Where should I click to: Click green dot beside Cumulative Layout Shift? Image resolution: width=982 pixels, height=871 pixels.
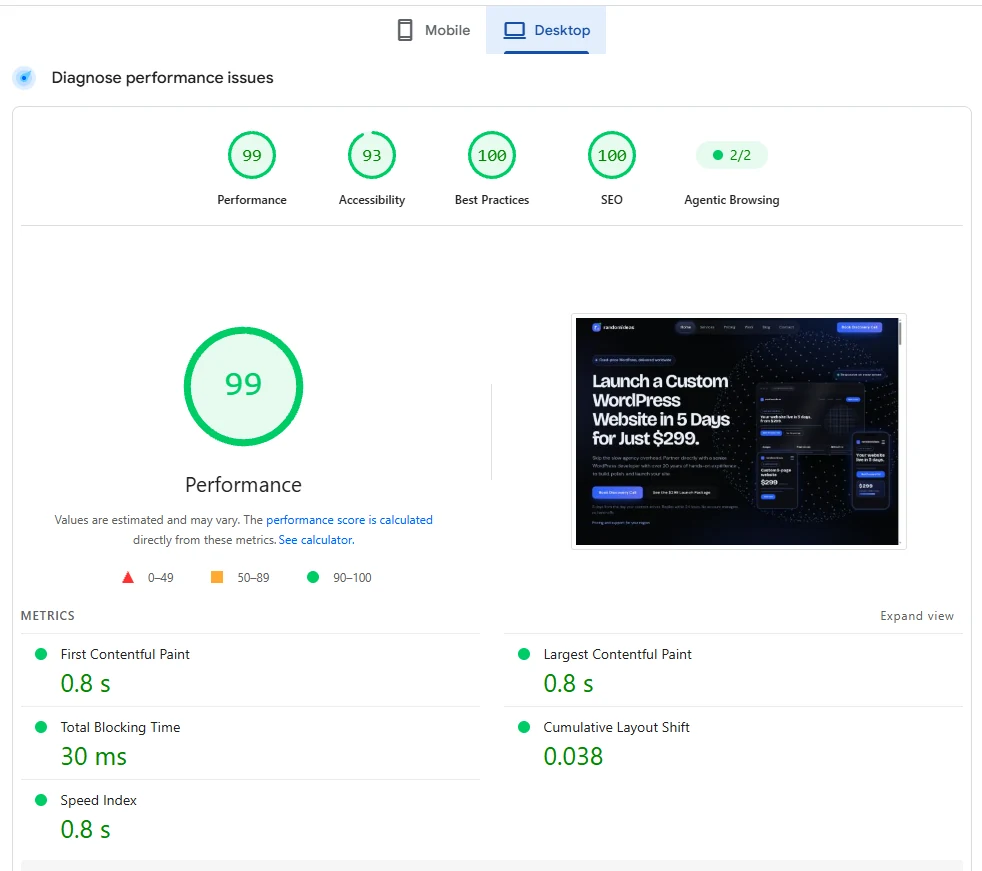(524, 727)
